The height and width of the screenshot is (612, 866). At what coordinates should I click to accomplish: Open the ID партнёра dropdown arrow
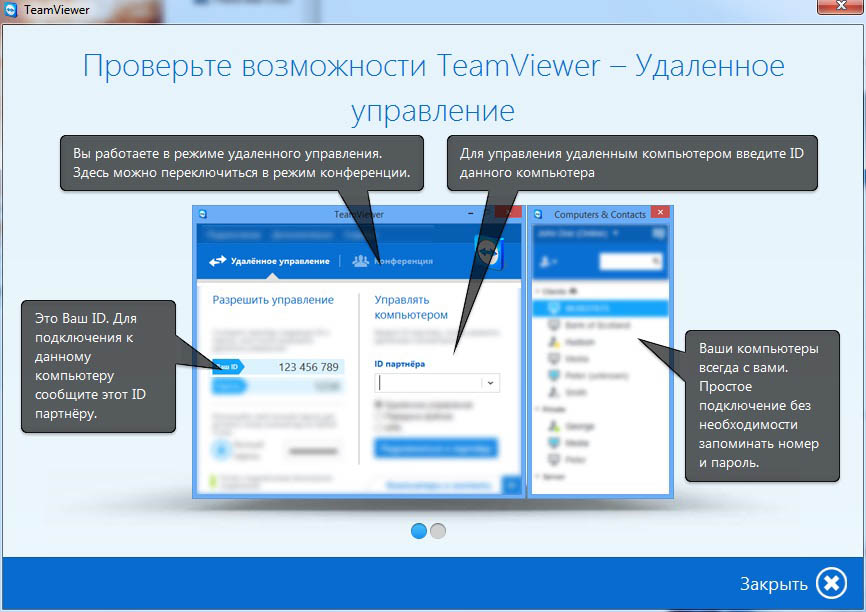[490, 383]
